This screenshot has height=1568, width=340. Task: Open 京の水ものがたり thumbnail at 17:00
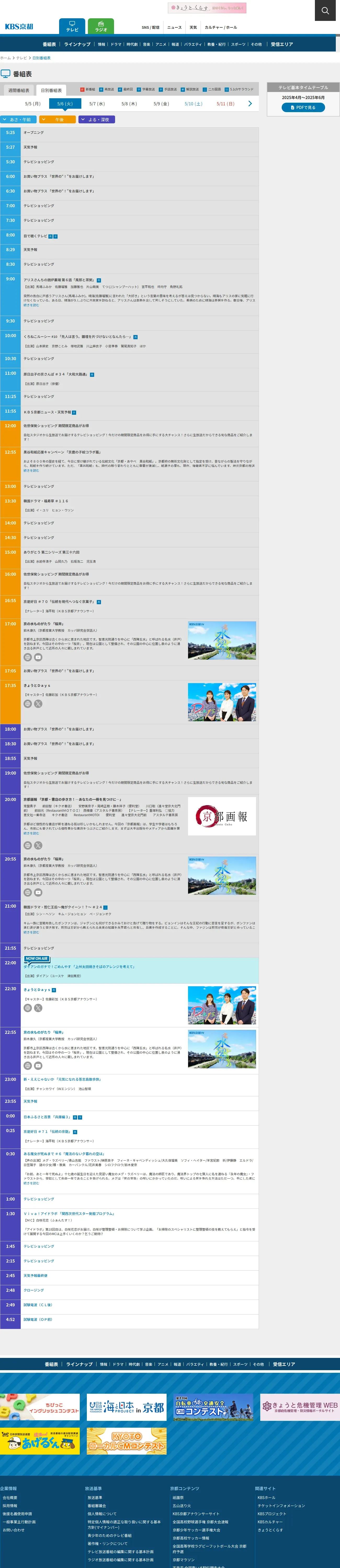(x=222, y=640)
